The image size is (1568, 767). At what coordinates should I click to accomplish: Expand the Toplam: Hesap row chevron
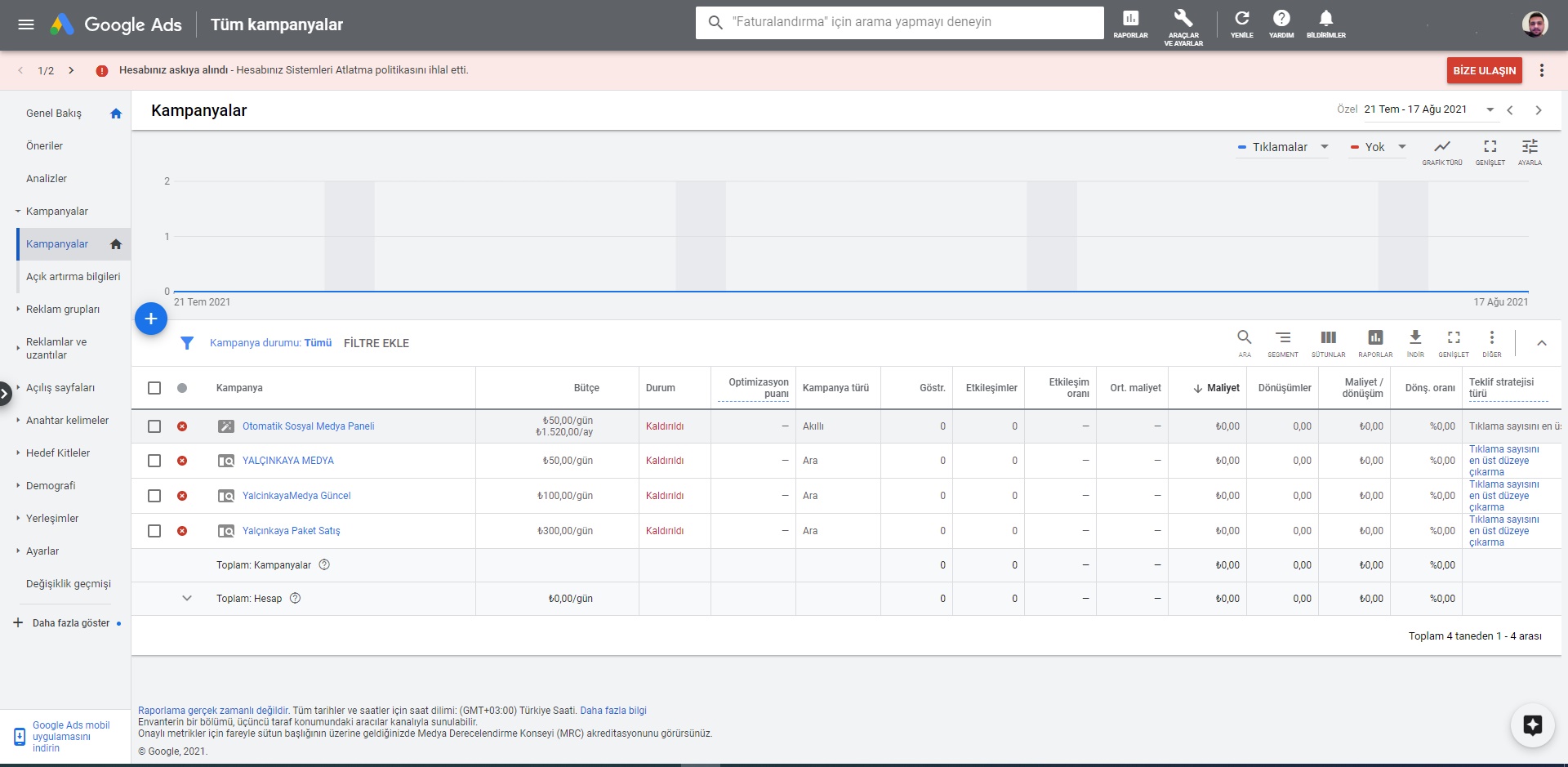[x=187, y=599]
